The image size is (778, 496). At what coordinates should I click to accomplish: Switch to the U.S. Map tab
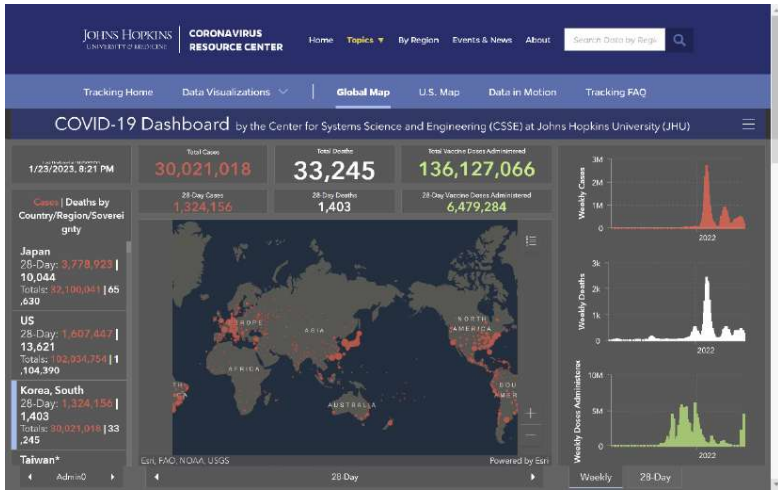(x=439, y=92)
